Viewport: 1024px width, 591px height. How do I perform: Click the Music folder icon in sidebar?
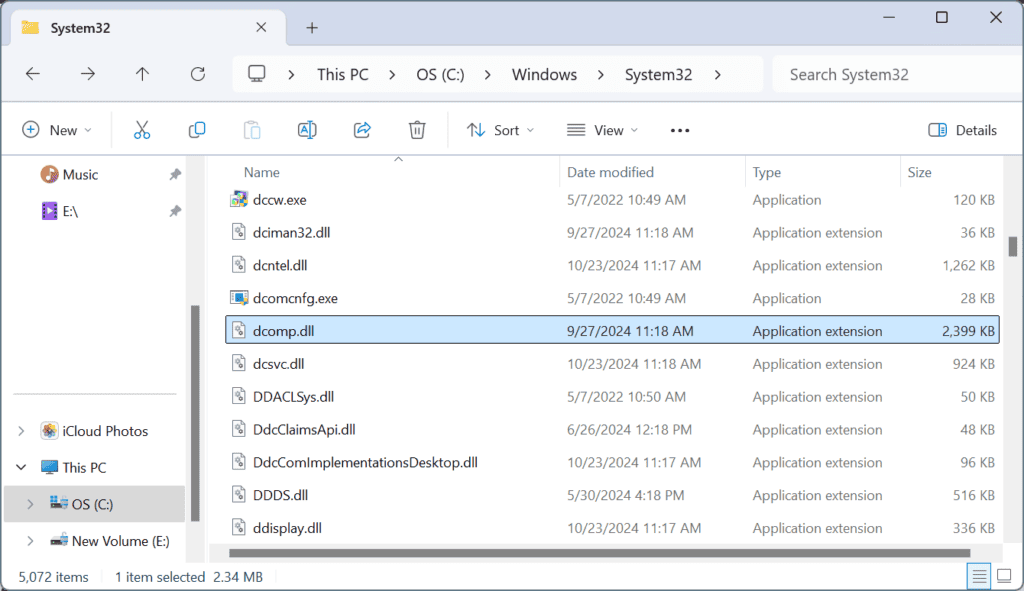(x=49, y=174)
